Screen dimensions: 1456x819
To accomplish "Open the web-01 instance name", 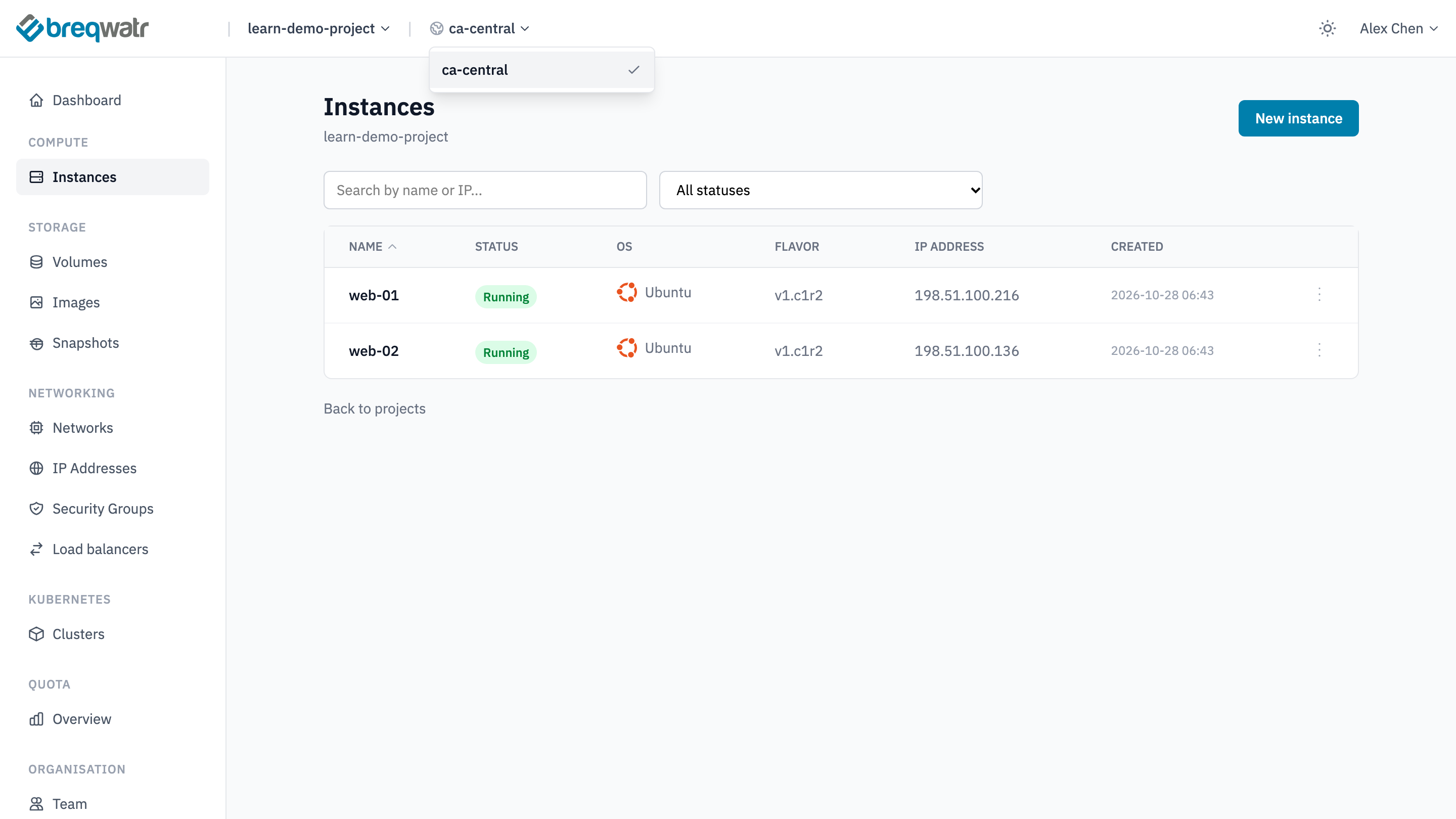I will click(374, 295).
